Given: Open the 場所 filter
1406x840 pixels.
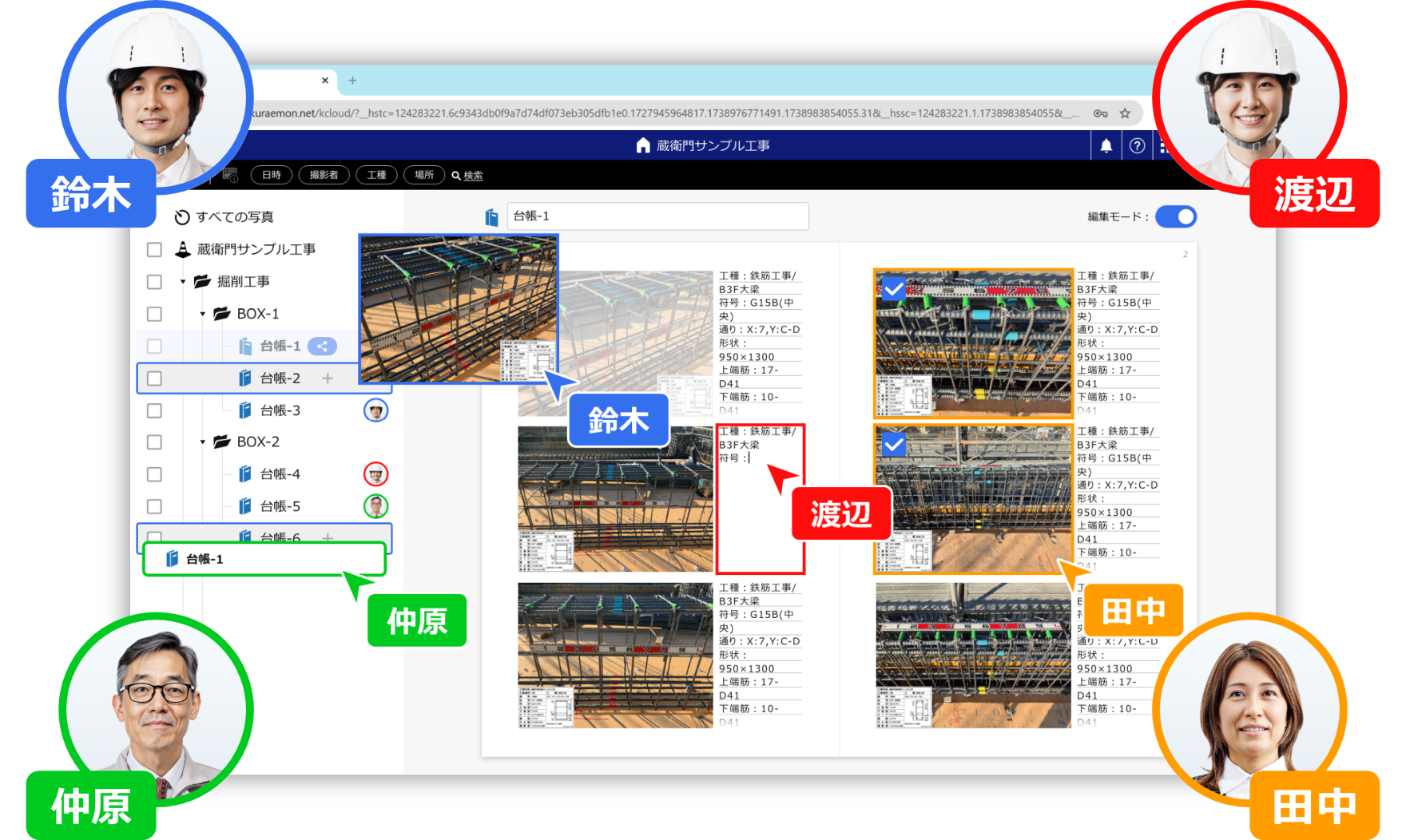Looking at the screenshot, I should pos(424,175).
